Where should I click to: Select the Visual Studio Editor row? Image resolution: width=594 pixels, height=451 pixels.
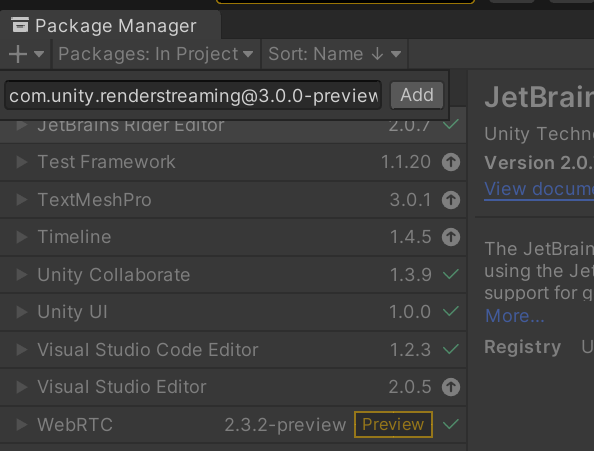click(x=233, y=387)
